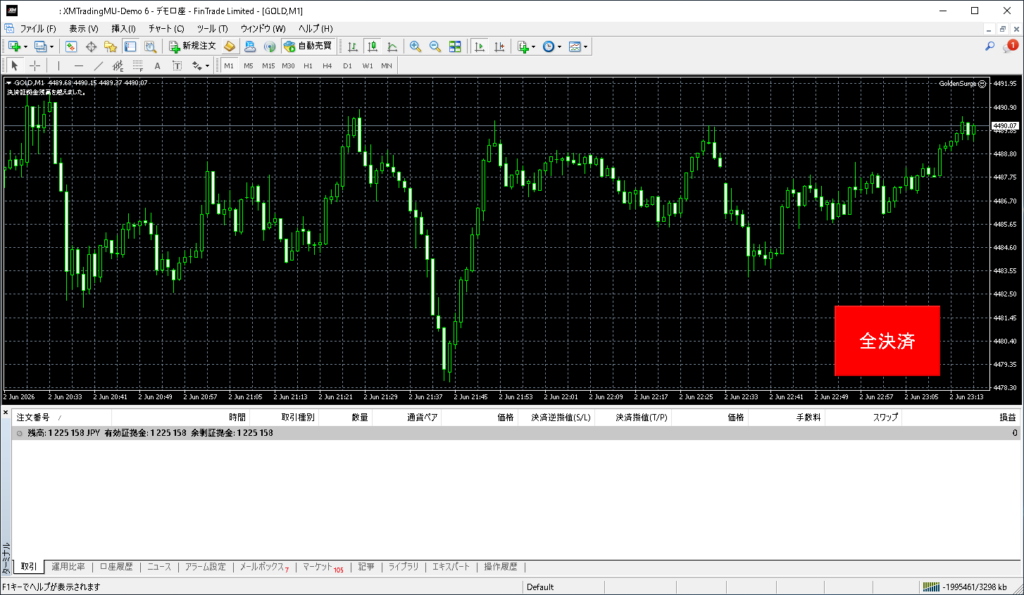Click the MQL5 community person icon
Screen dimensions: 1024x595
coord(249,46)
